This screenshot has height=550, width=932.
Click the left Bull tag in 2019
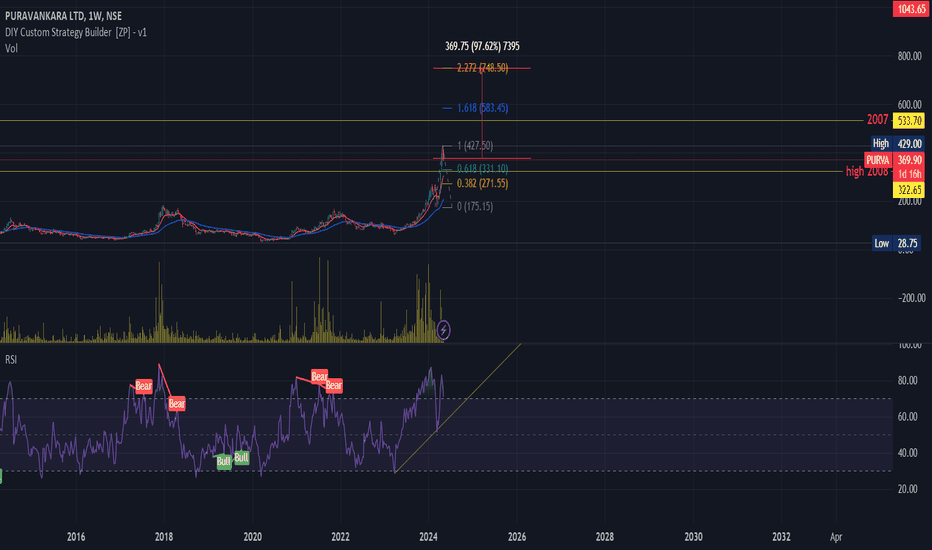coord(223,461)
